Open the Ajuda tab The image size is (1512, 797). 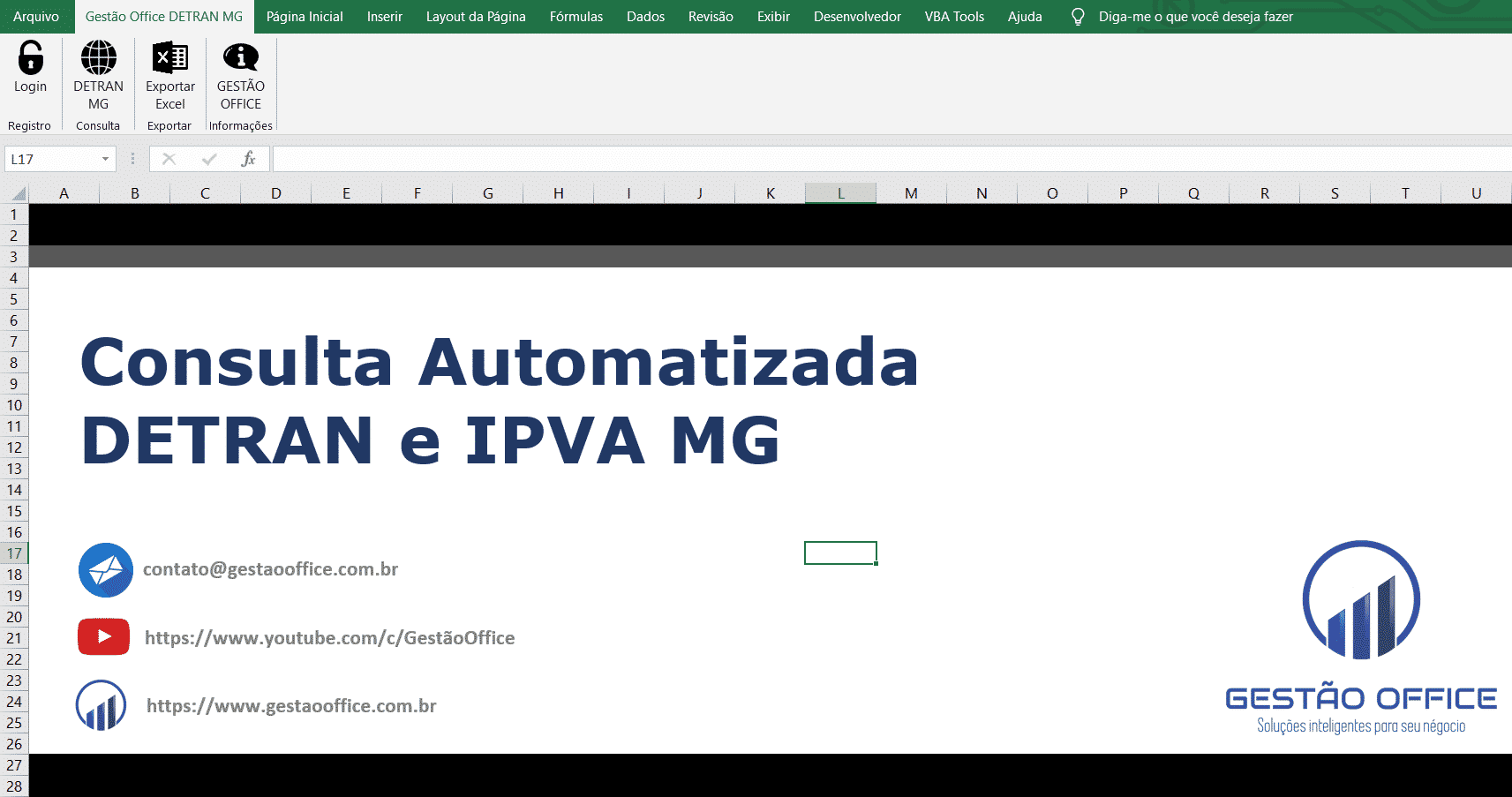[1025, 17]
